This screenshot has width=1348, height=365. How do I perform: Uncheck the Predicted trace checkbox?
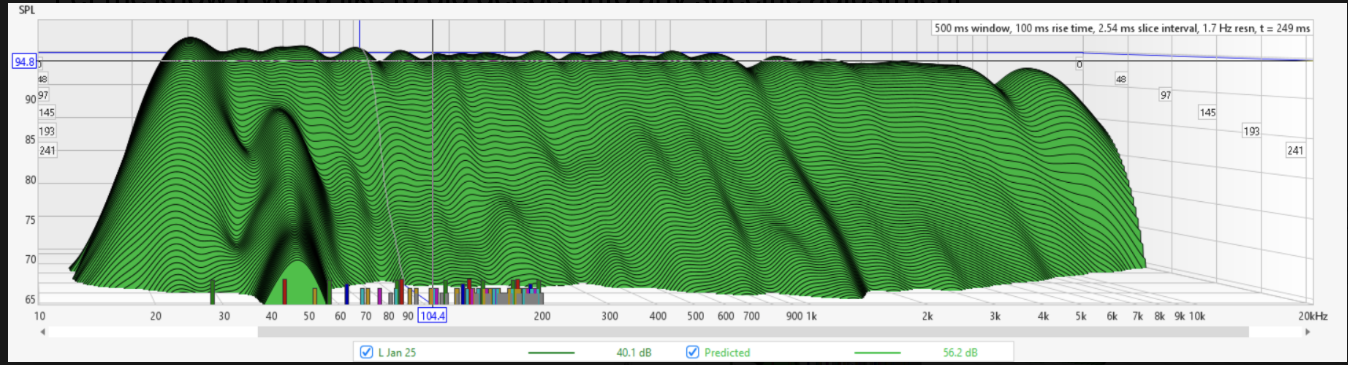tap(692, 352)
